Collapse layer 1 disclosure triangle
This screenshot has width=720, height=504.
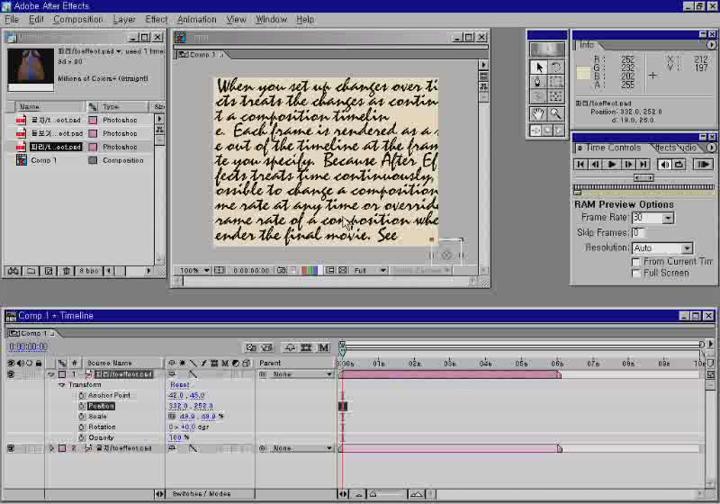click(x=51, y=375)
